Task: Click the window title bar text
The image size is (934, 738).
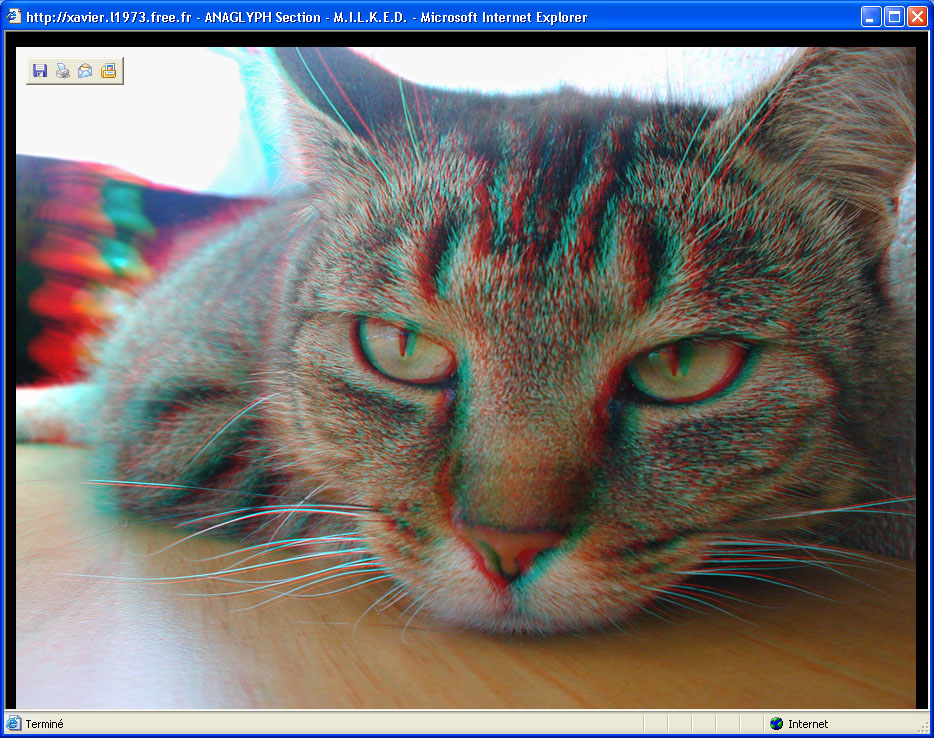Action: coord(307,17)
